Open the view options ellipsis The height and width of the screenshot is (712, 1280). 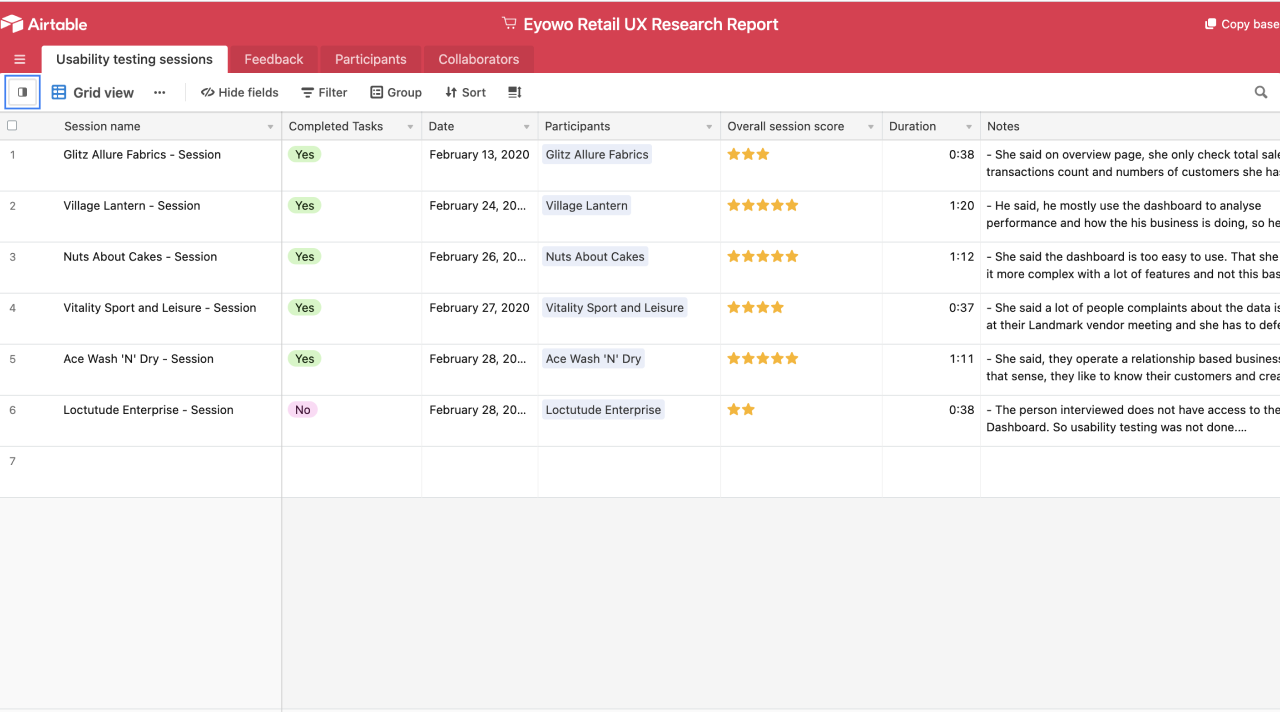[159, 92]
